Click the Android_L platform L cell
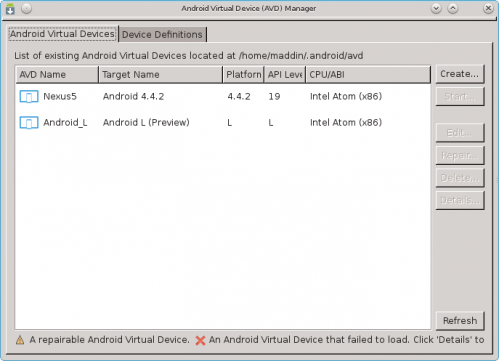Viewport: 499px width, 361px height. tap(230, 123)
